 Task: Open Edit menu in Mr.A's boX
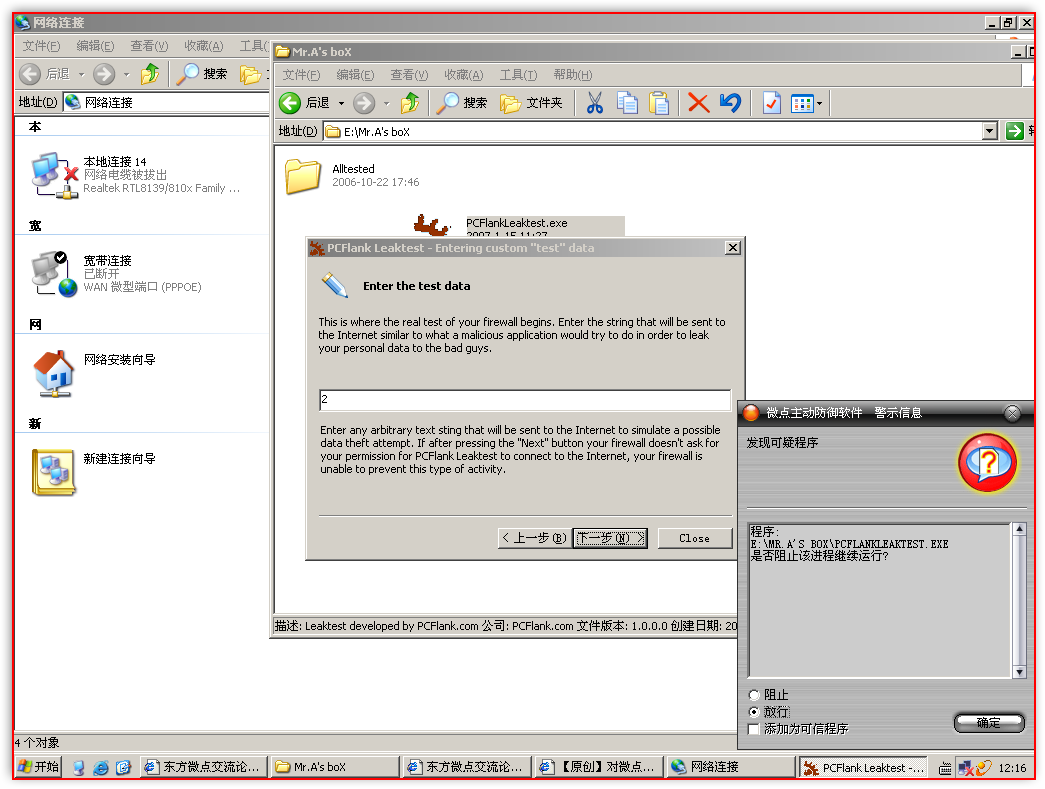pyautogui.click(x=355, y=75)
